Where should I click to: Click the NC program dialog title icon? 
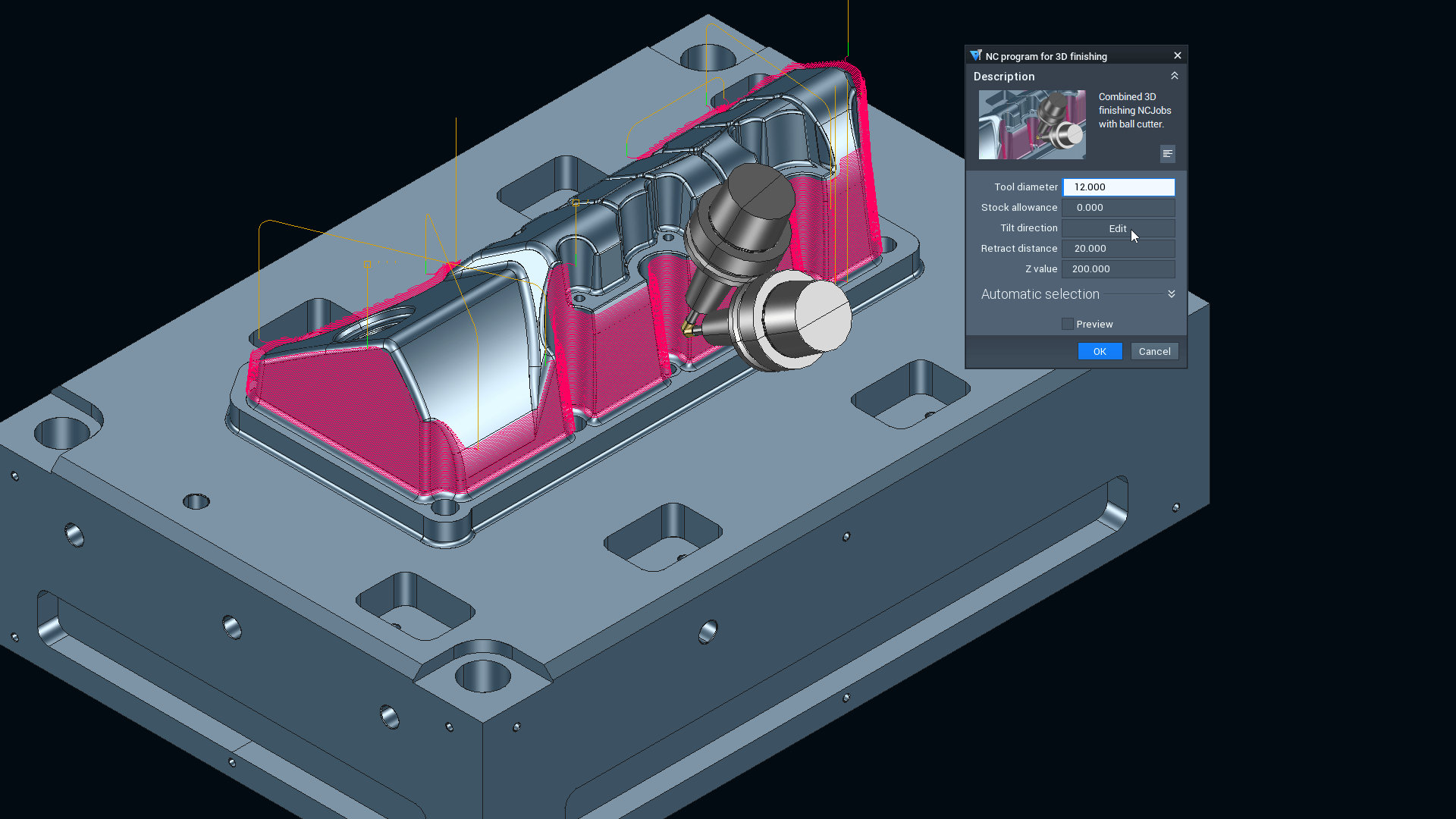coord(975,55)
